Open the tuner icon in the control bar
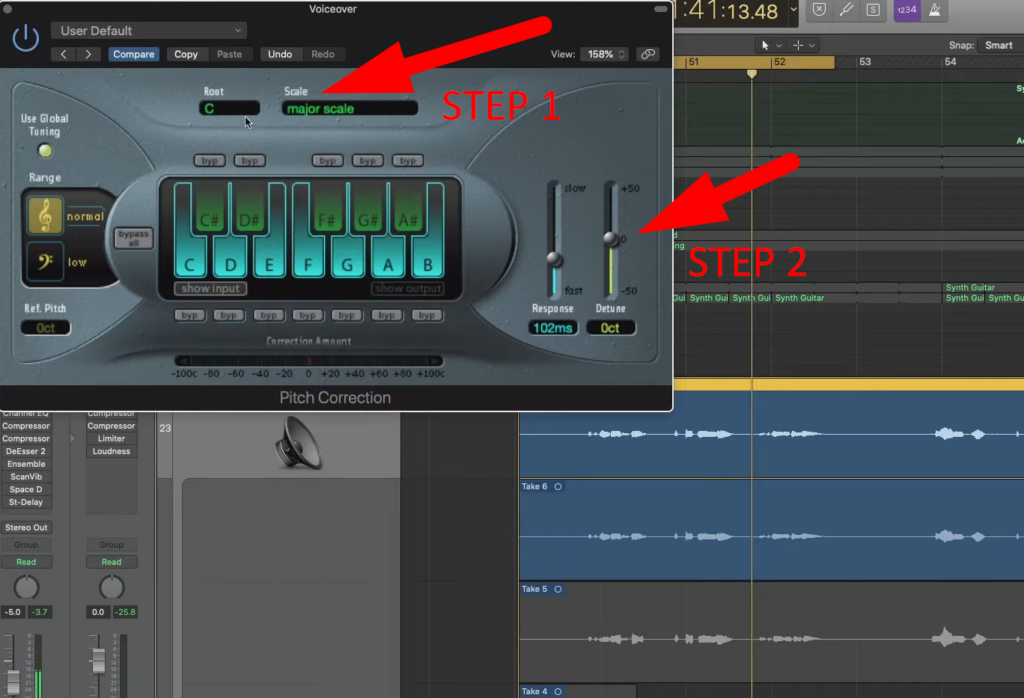Screen dimensions: 1024x698 tap(847, 10)
